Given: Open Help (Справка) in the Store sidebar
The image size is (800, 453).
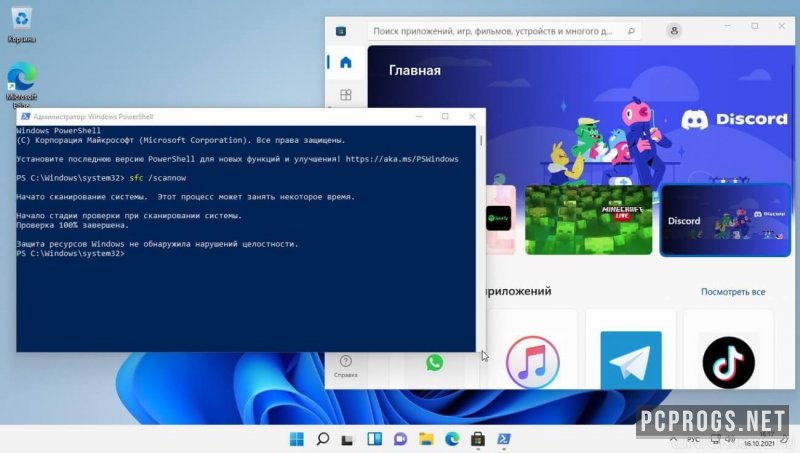Looking at the screenshot, I should click(x=345, y=366).
